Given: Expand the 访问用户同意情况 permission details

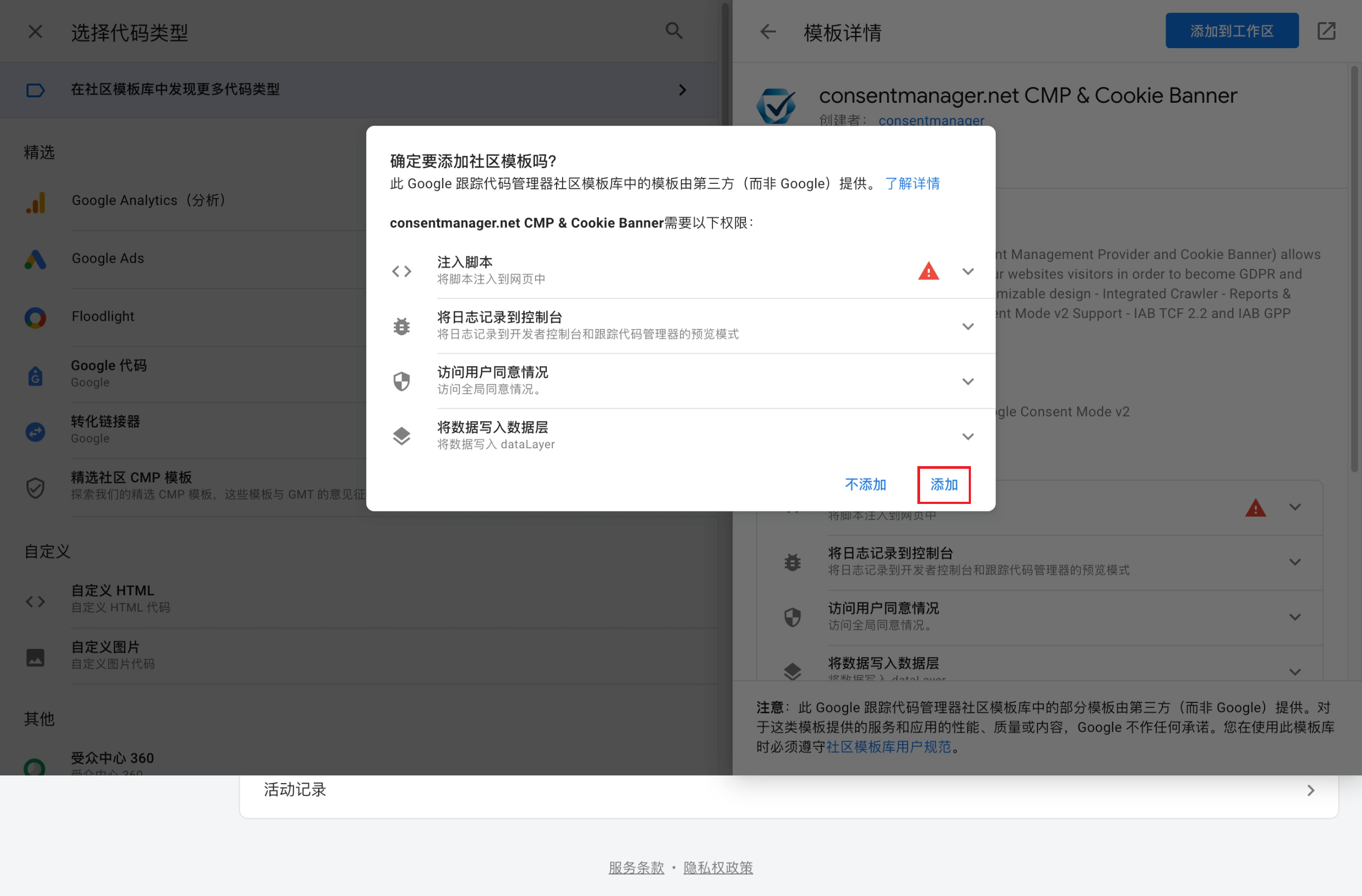Looking at the screenshot, I should pyautogui.click(x=968, y=381).
